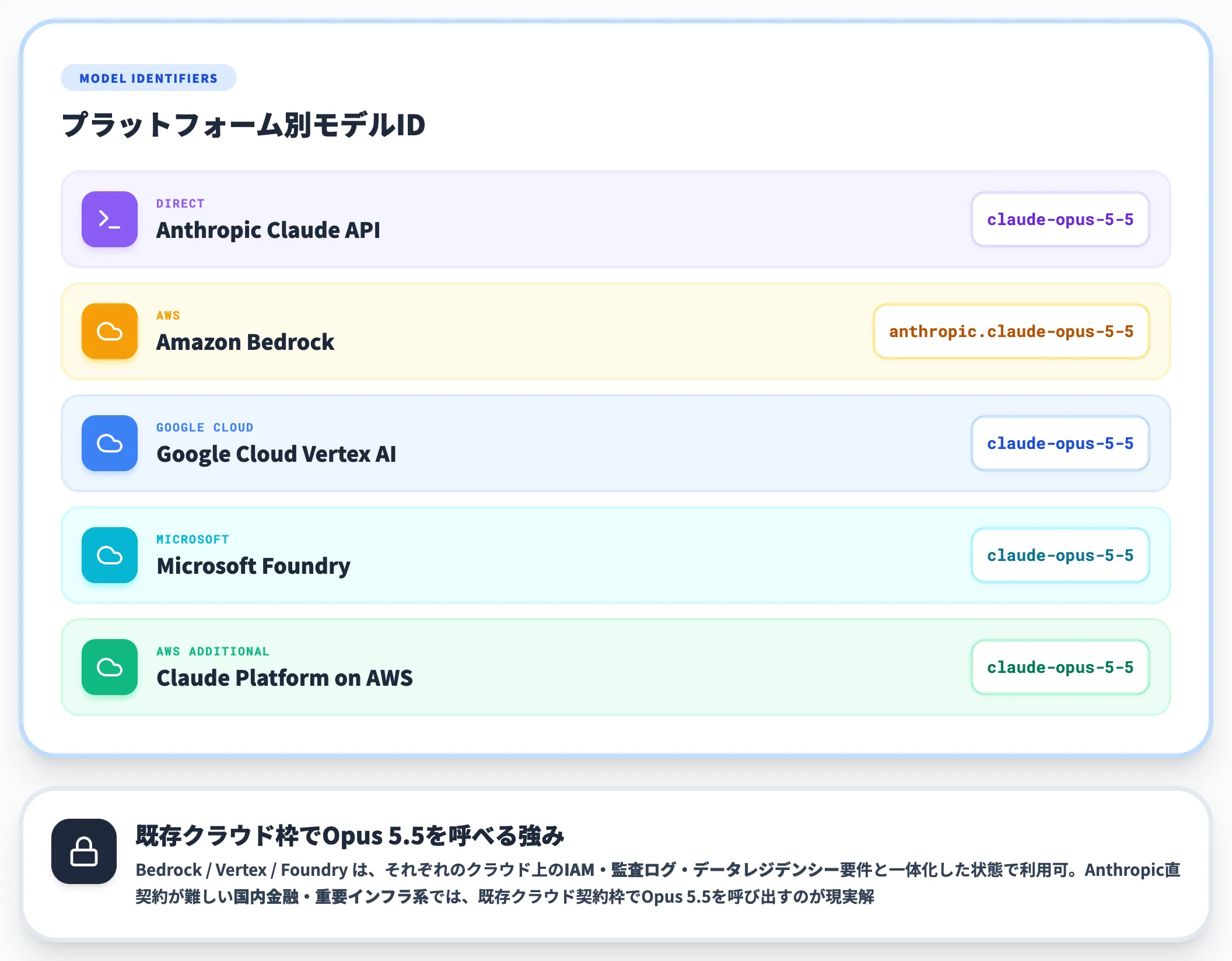This screenshot has height=961, width=1232.
Task: Click the Claude Platform on AWS model ID chip
Action: tap(1060, 667)
